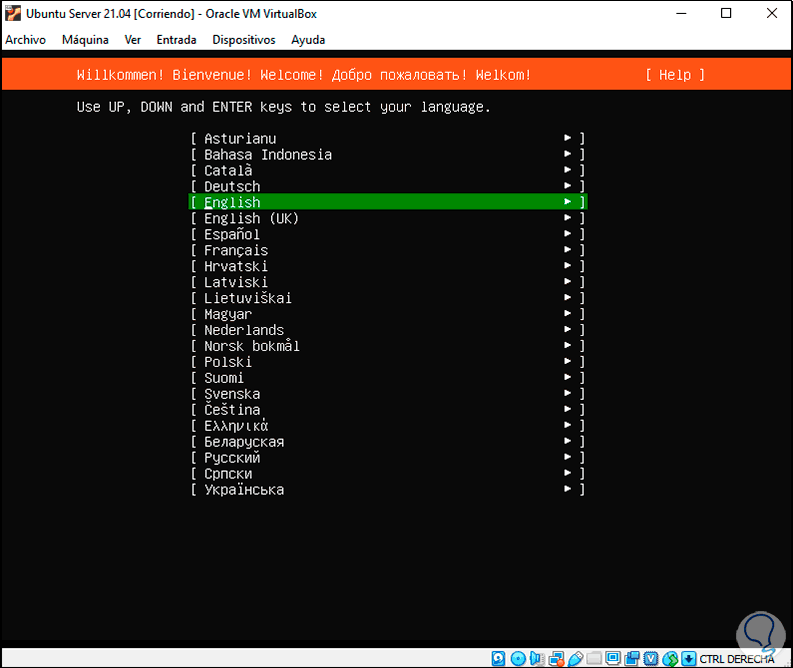Click the arrow on the Français row
The height and width of the screenshot is (668, 793).
tap(567, 249)
